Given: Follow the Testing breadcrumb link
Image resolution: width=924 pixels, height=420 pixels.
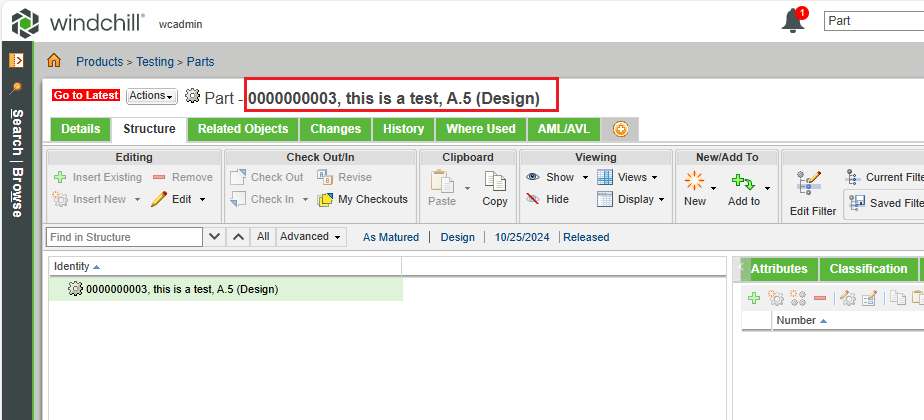Looking at the screenshot, I should pyautogui.click(x=155, y=62).
